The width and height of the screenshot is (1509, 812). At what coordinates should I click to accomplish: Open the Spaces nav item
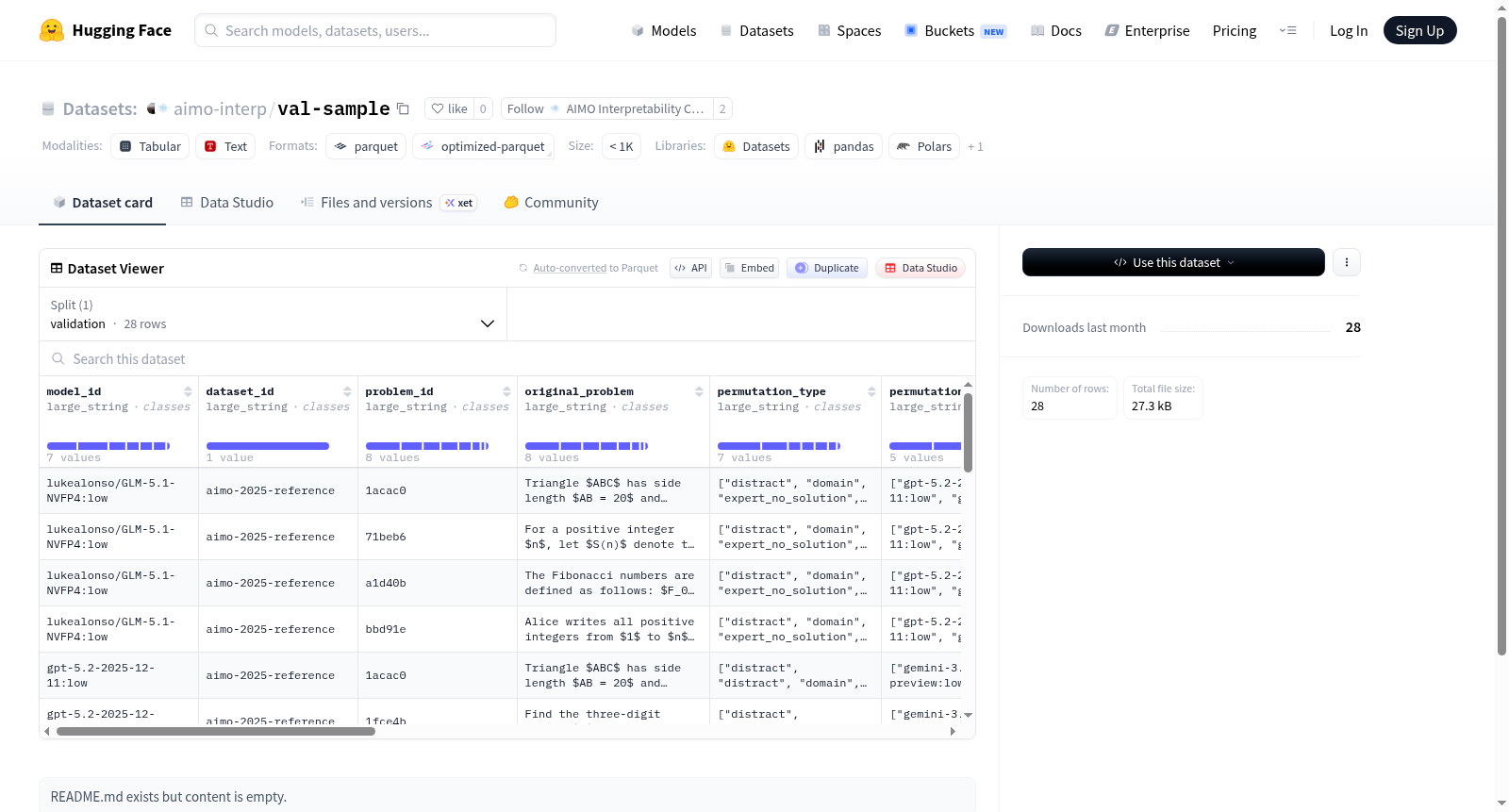(x=850, y=30)
